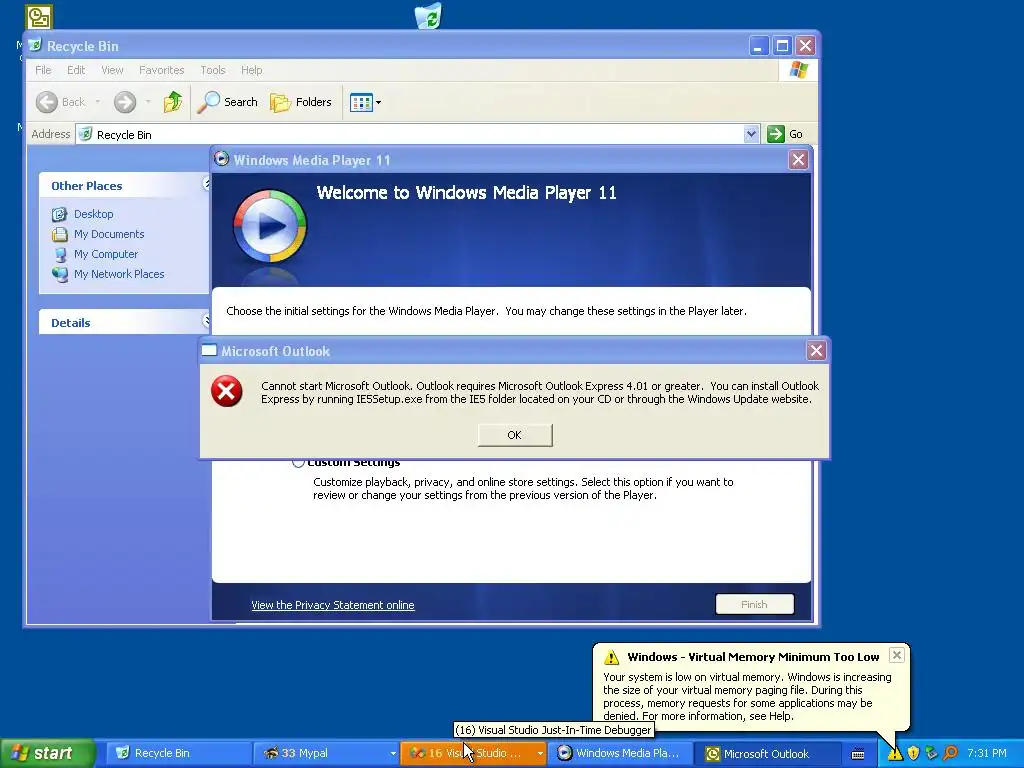Go up one folder level in Recycle Bin
The image size is (1024, 768).
pyautogui.click(x=173, y=102)
